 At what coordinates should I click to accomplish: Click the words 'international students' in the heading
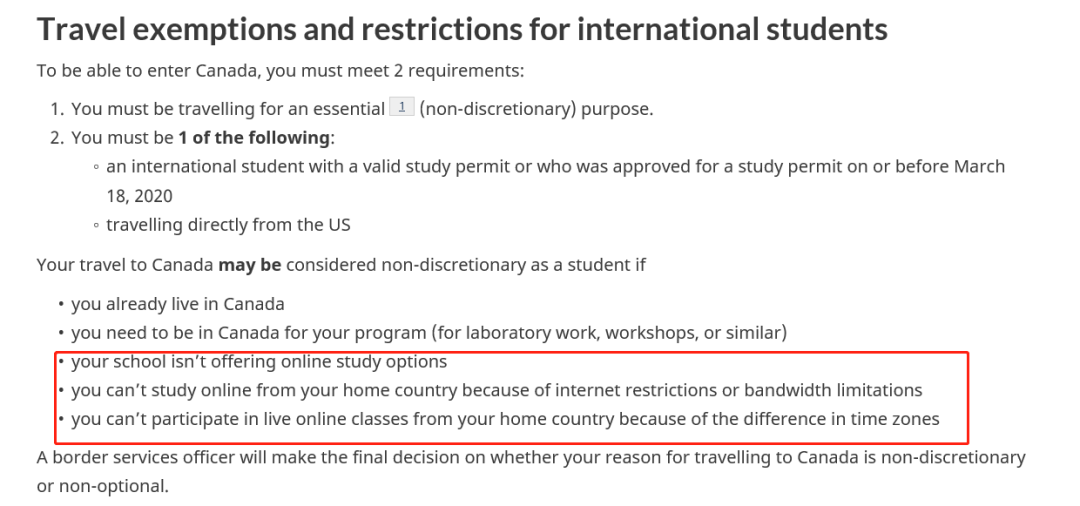[x=732, y=30]
